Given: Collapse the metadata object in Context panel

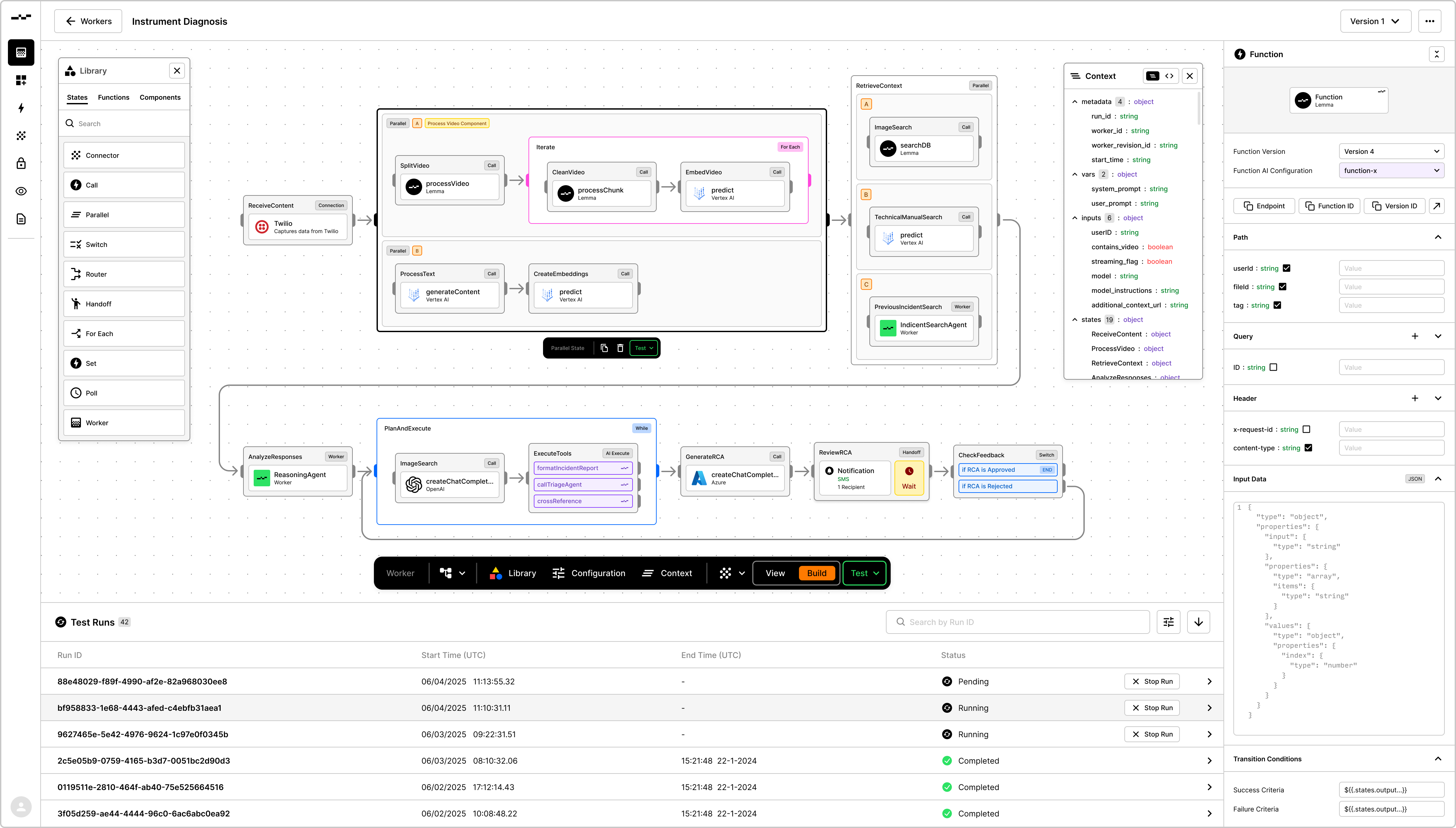Looking at the screenshot, I should point(1074,101).
